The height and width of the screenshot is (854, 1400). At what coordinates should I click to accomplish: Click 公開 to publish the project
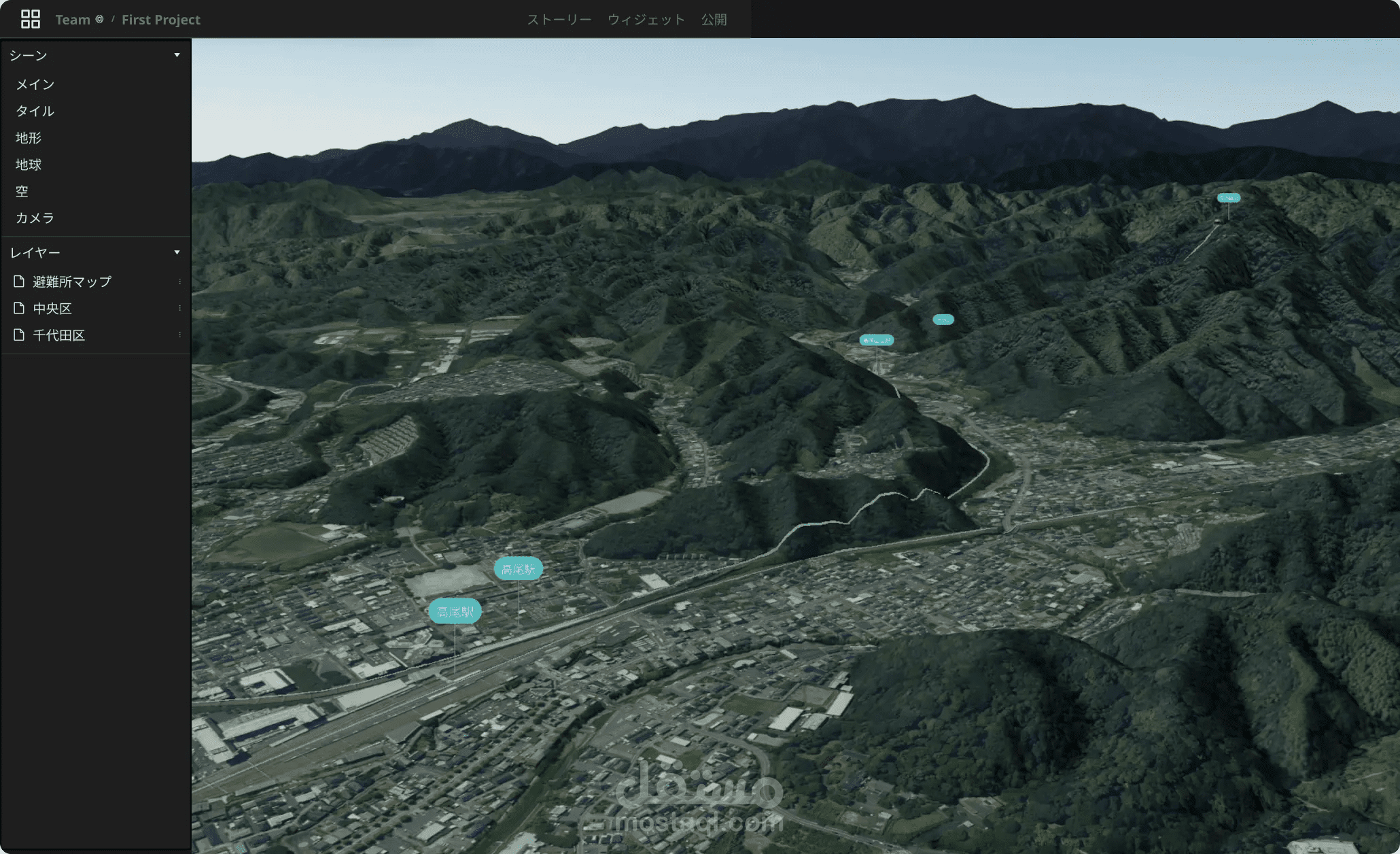pos(714,19)
